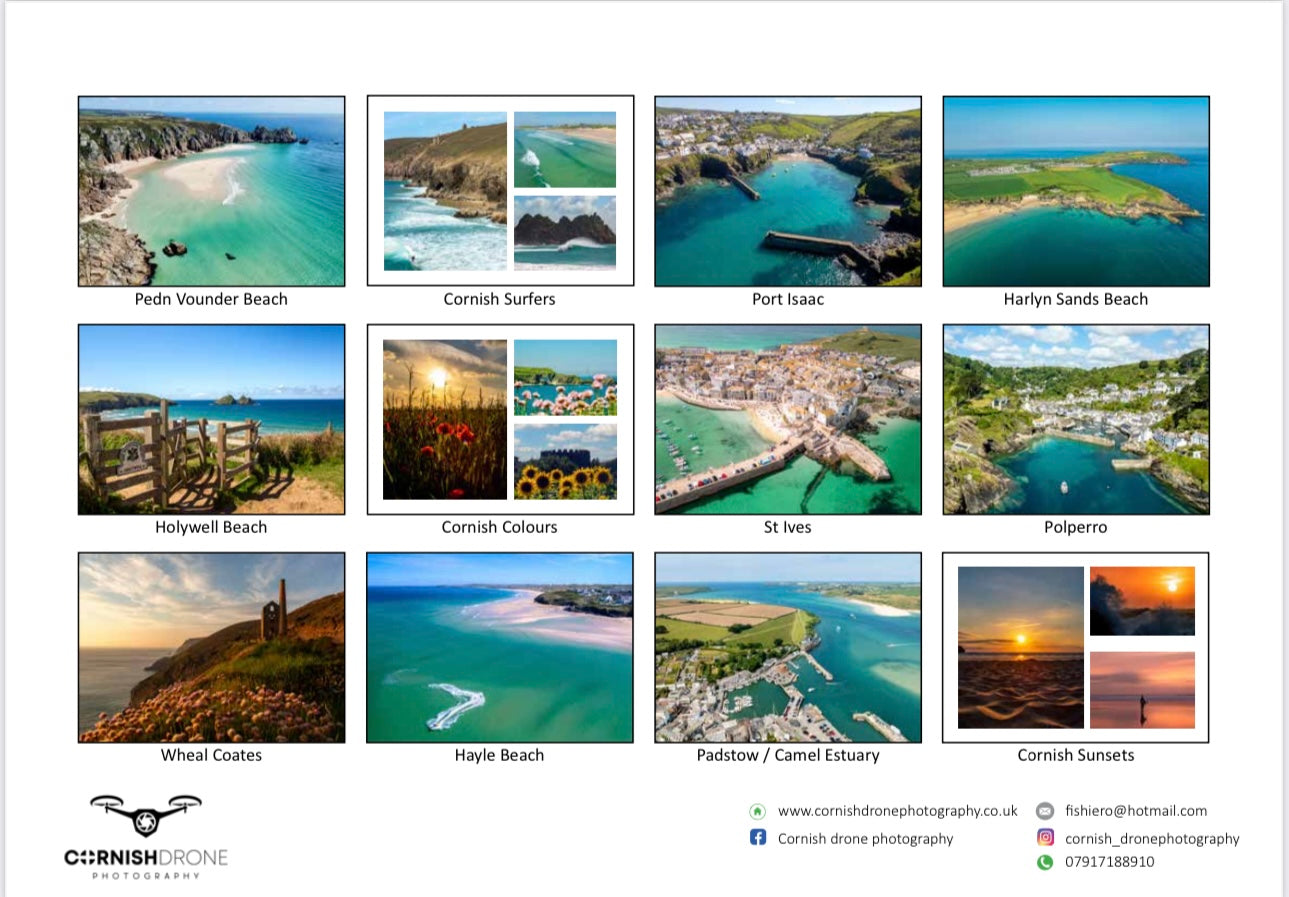This screenshot has height=897, width=1289.
Task: Click the 07917188910 phone number
Action: [1109, 862]
